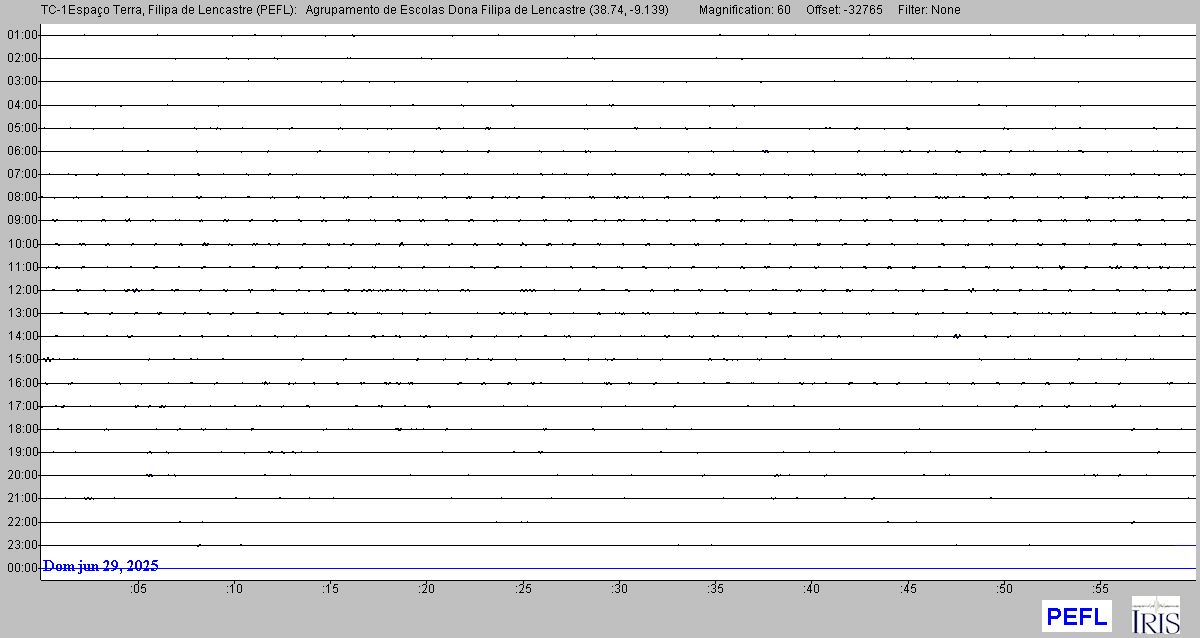Click the PEFL station logo
The width and height of the screenshot is (1200, 638).
pos(1076,615)
